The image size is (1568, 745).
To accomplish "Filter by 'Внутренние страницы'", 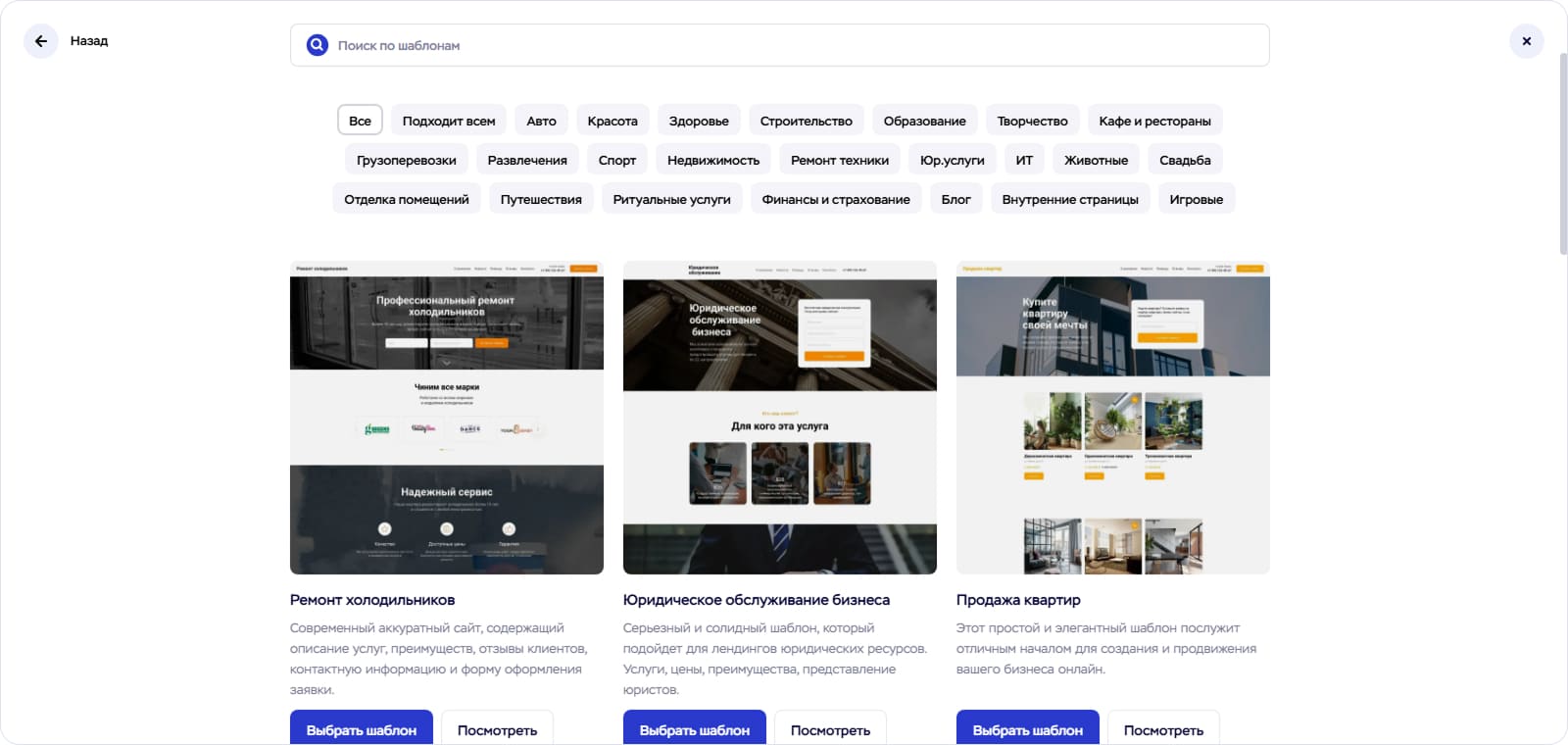I will 1070,199.
